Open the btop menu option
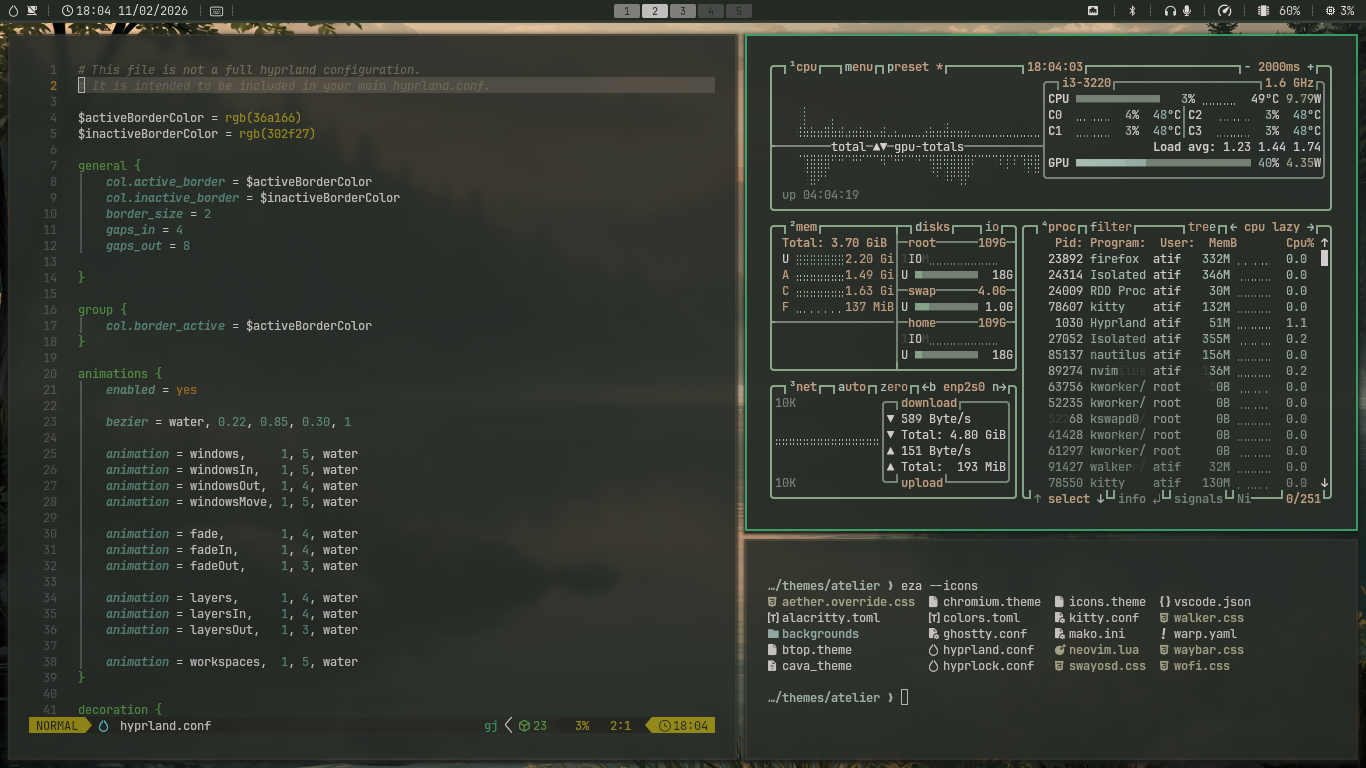This screenshot has width=1366, height=768. 858,67
